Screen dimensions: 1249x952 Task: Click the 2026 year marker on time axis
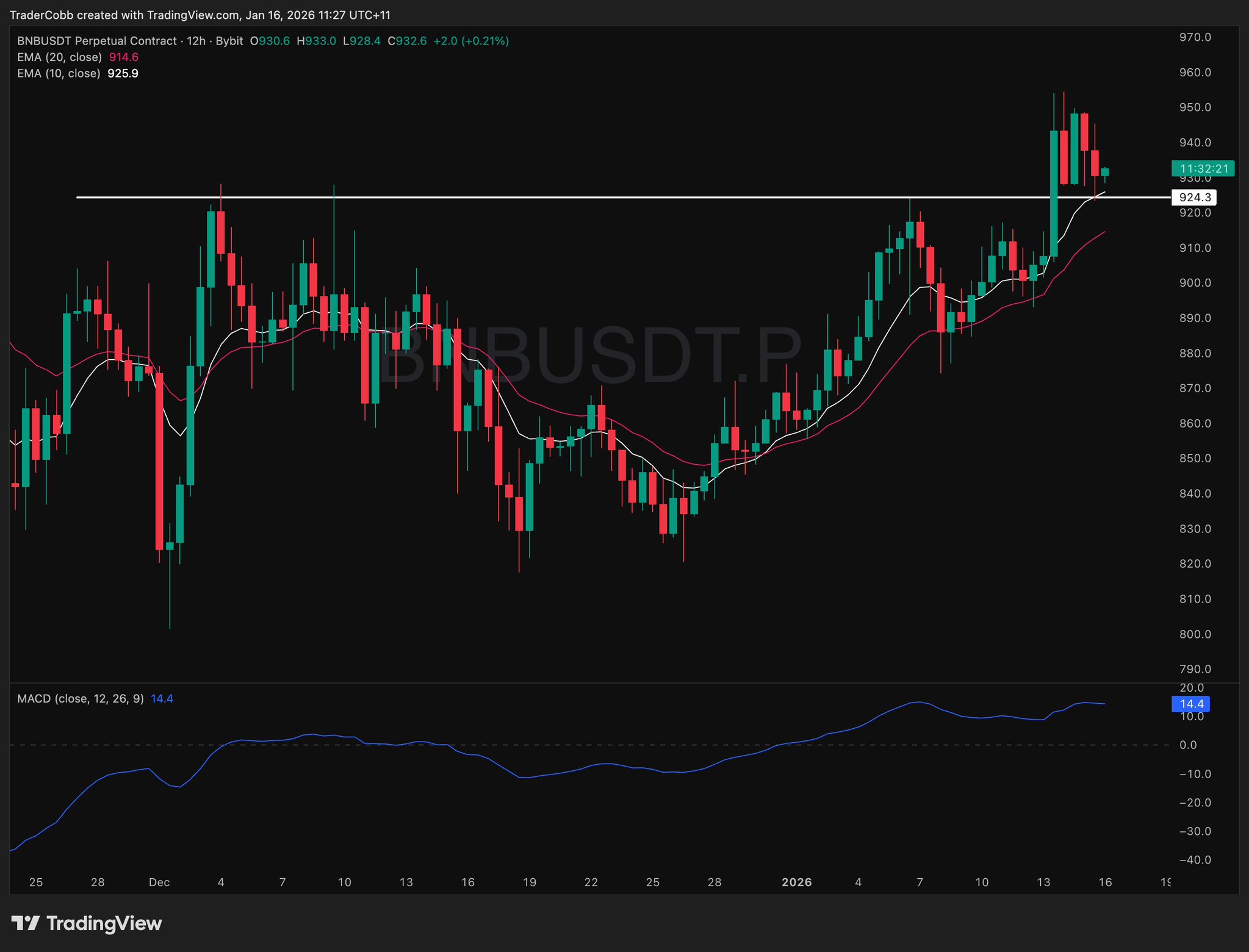click(x=796, y=882)
